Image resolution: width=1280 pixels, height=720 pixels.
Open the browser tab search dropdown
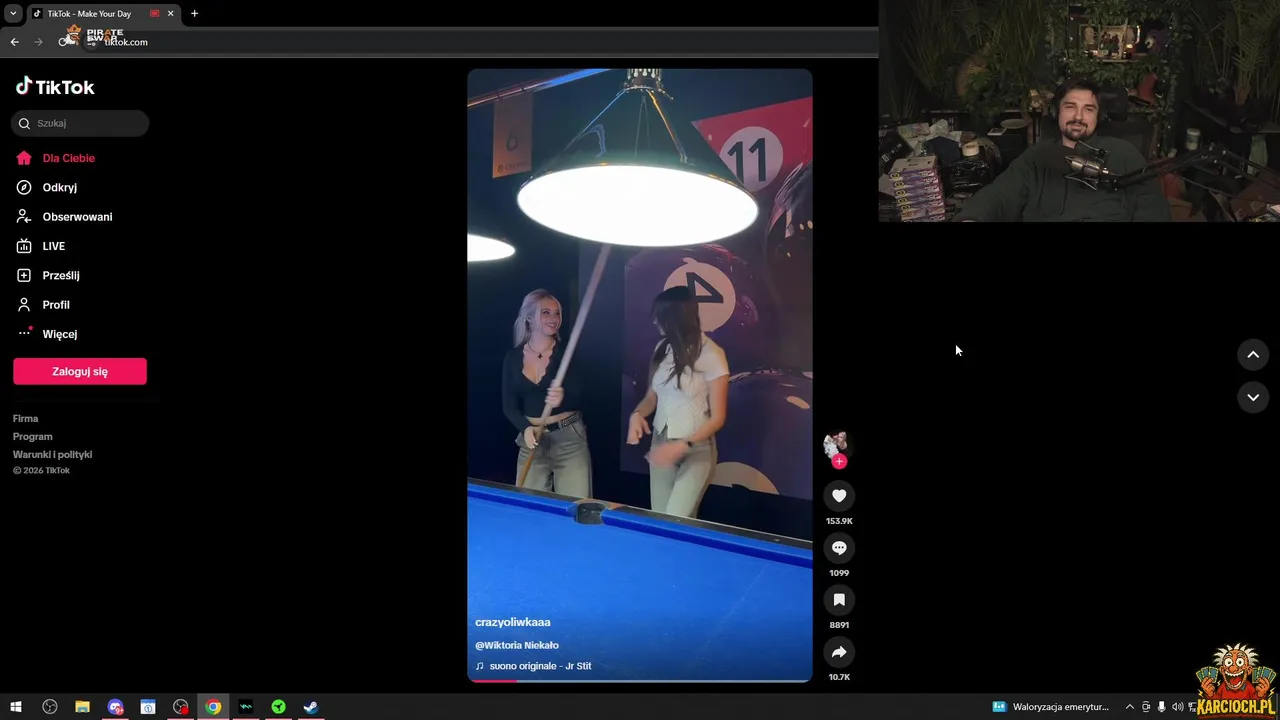pos(13,14)
